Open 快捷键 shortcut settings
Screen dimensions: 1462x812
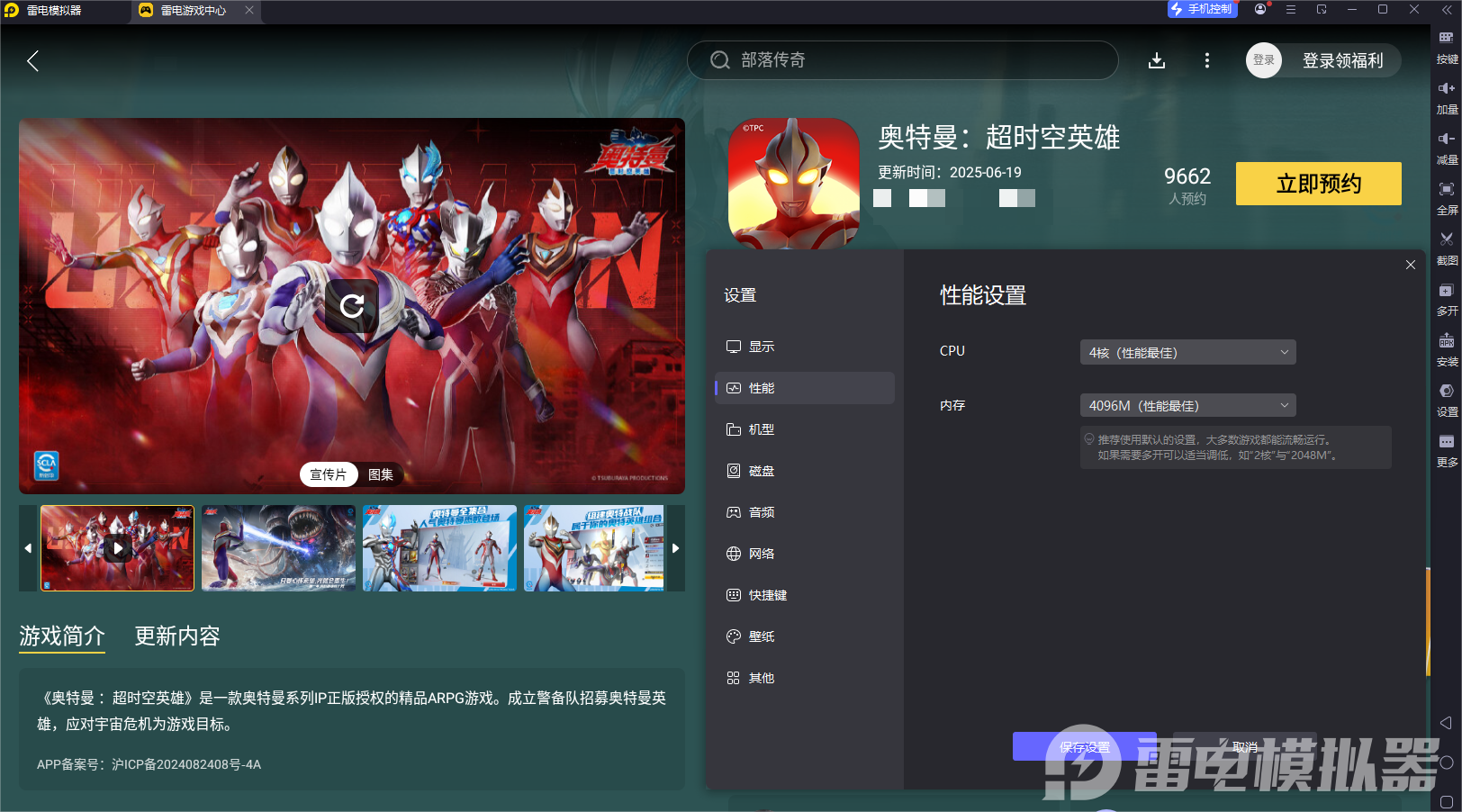pyautogui.click(x=805, y=595)
